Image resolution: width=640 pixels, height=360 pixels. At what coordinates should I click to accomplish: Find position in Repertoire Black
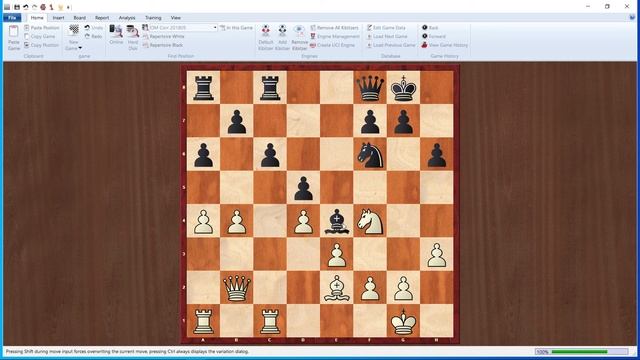[x=162, y=45]
